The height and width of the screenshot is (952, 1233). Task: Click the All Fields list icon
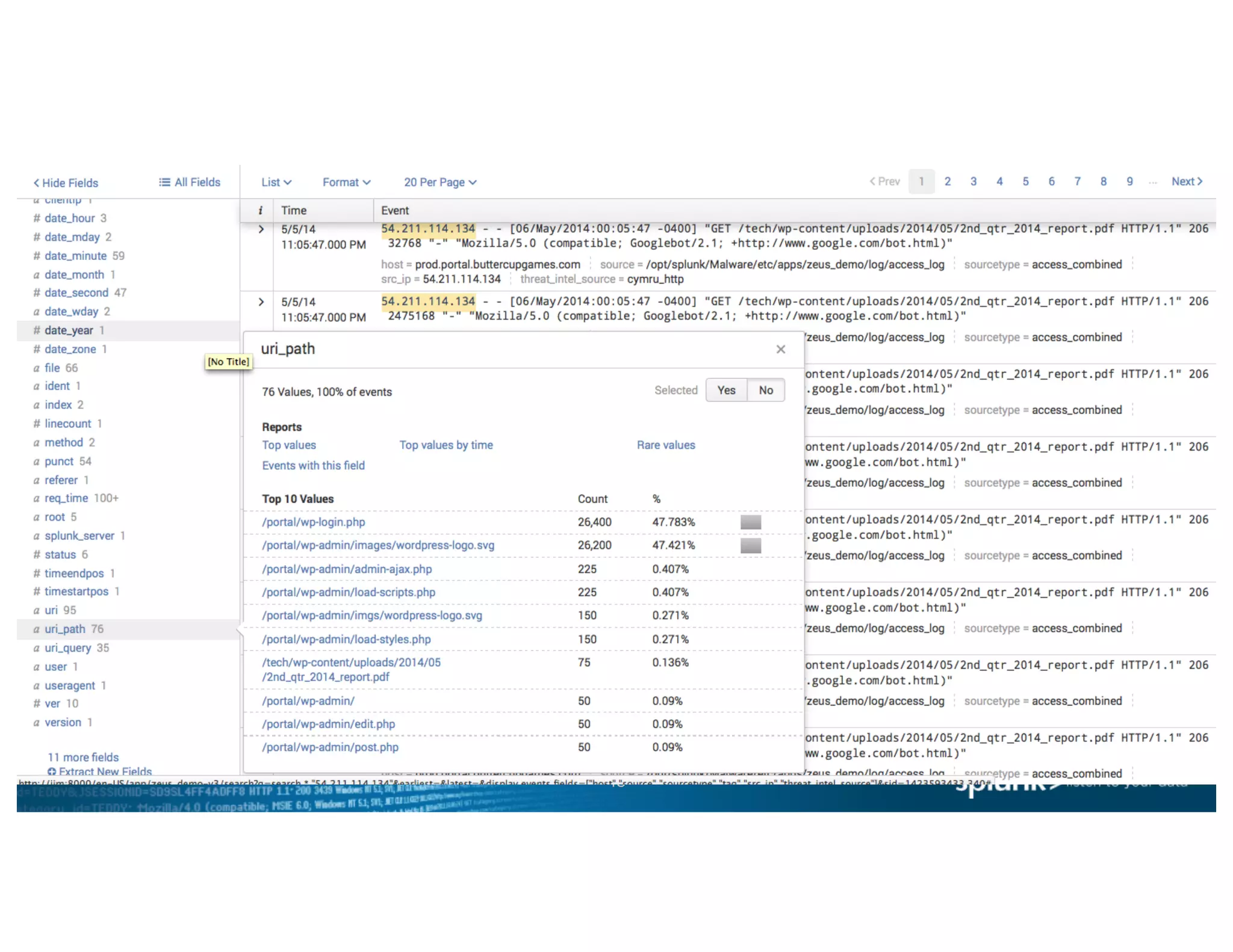164,182
